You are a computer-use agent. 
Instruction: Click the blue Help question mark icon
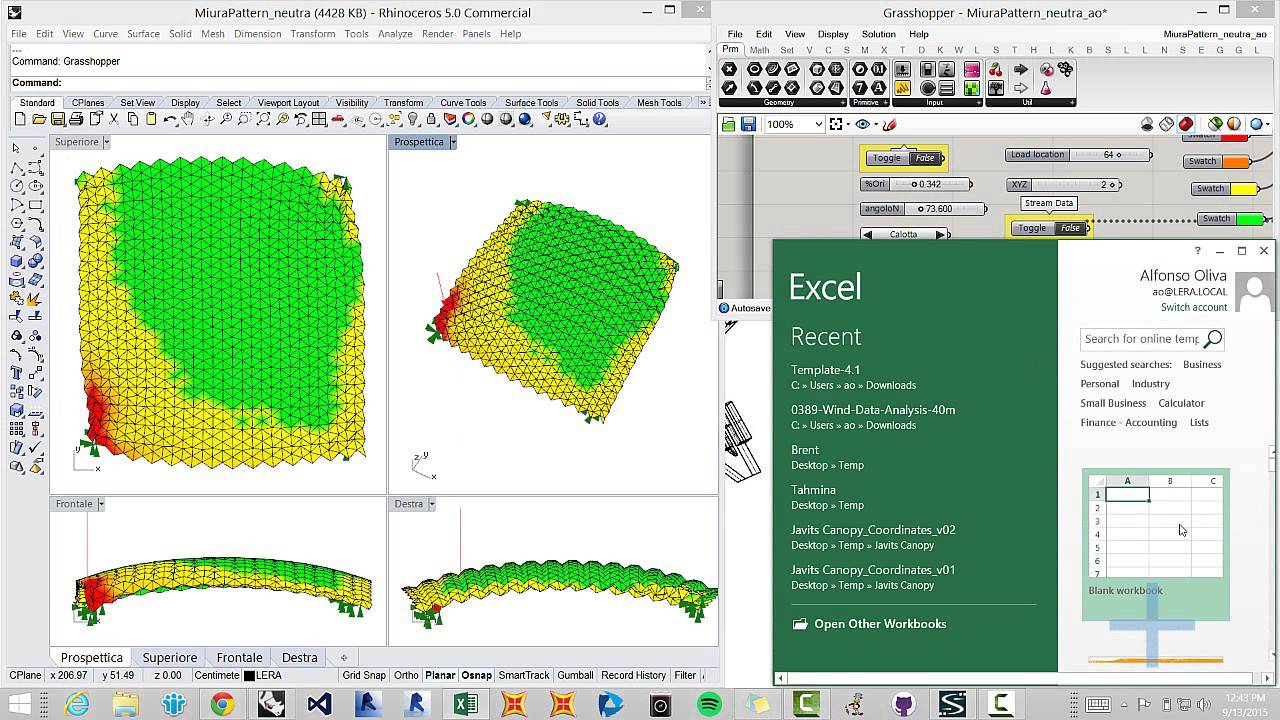click(x=600, y=119)
